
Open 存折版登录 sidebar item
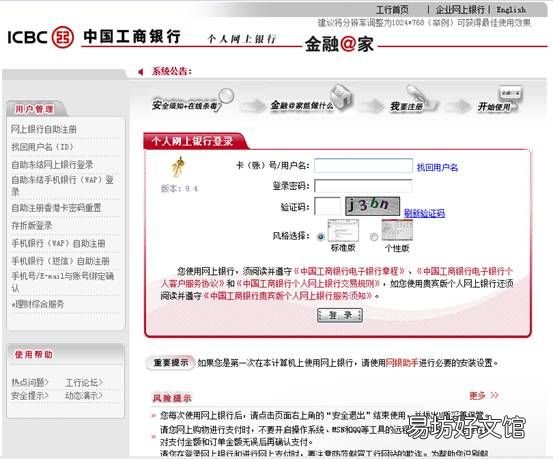click(x=31, y=225)
